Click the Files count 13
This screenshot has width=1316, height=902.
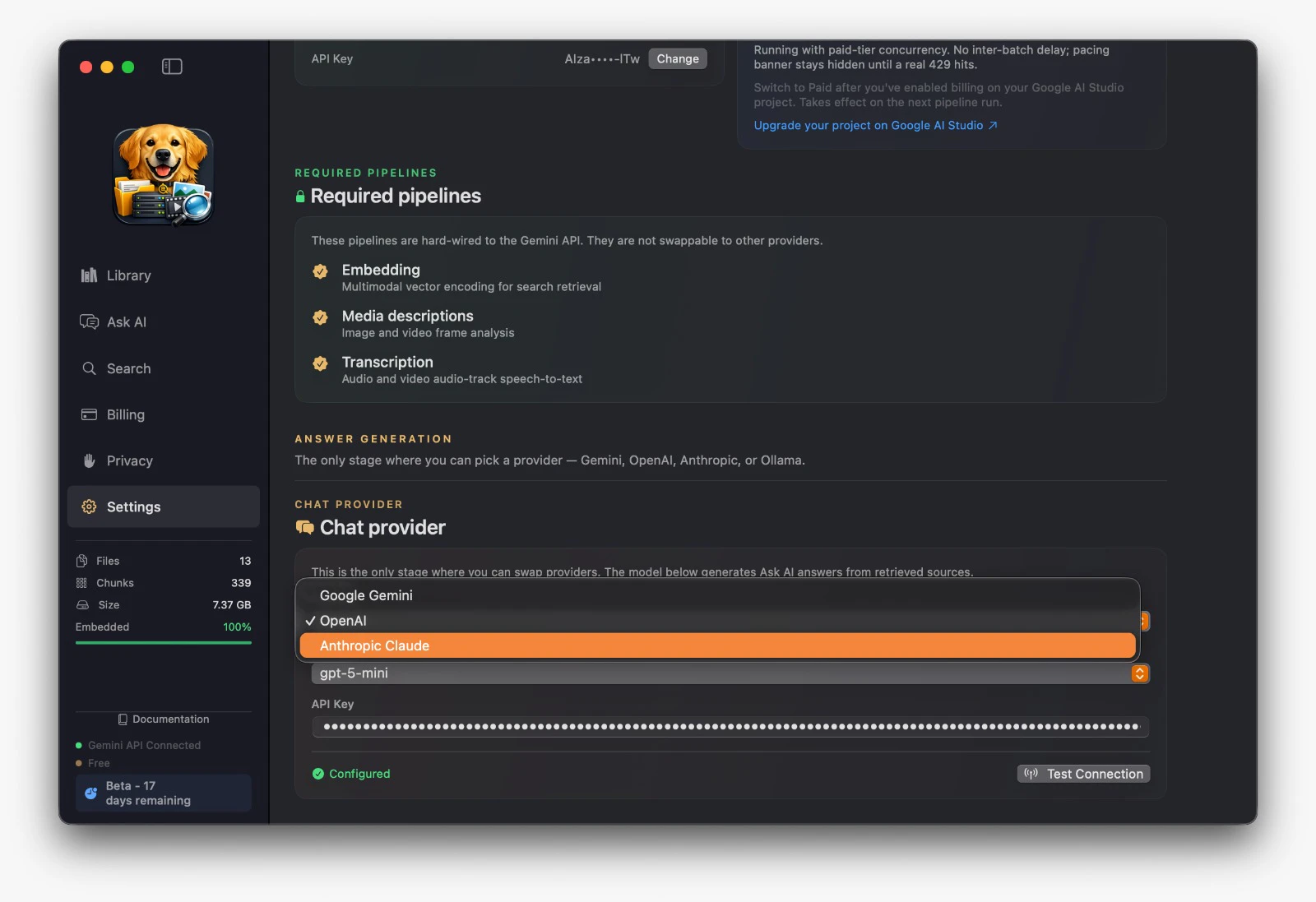[x=245, y=561]
